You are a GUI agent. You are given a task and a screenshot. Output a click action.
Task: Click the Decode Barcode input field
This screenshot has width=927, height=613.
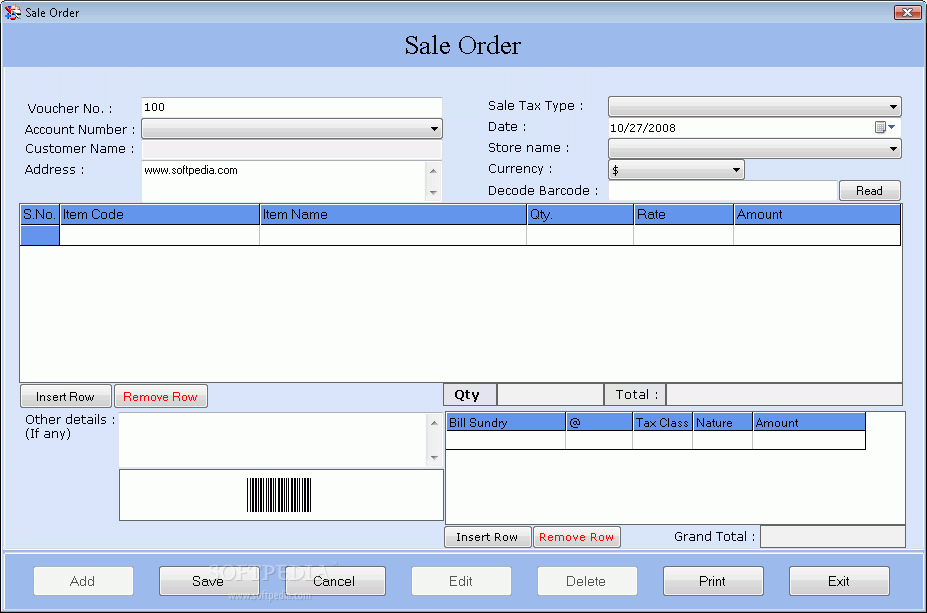722,191
